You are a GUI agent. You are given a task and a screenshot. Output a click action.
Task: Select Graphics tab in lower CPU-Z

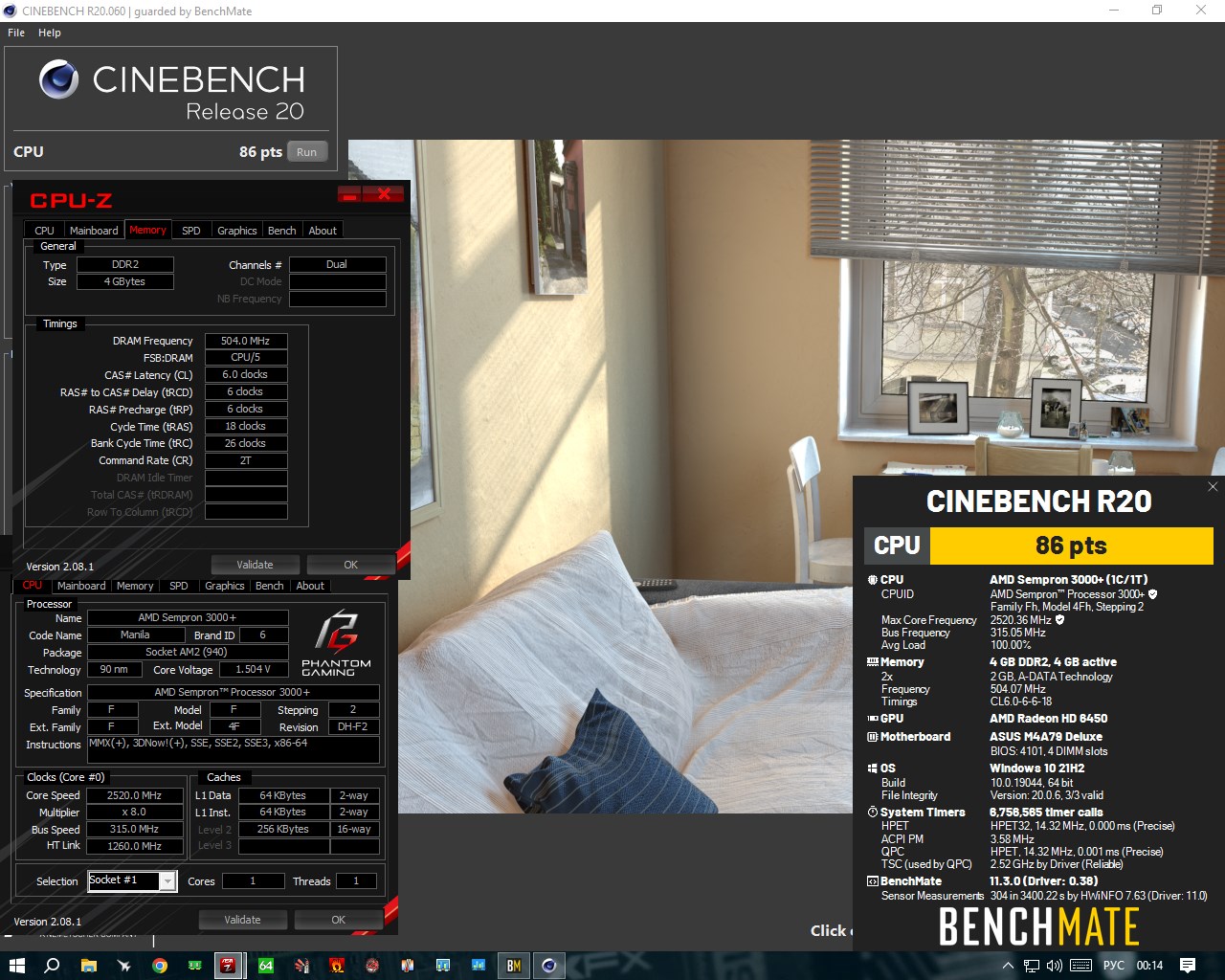[225, 586]
